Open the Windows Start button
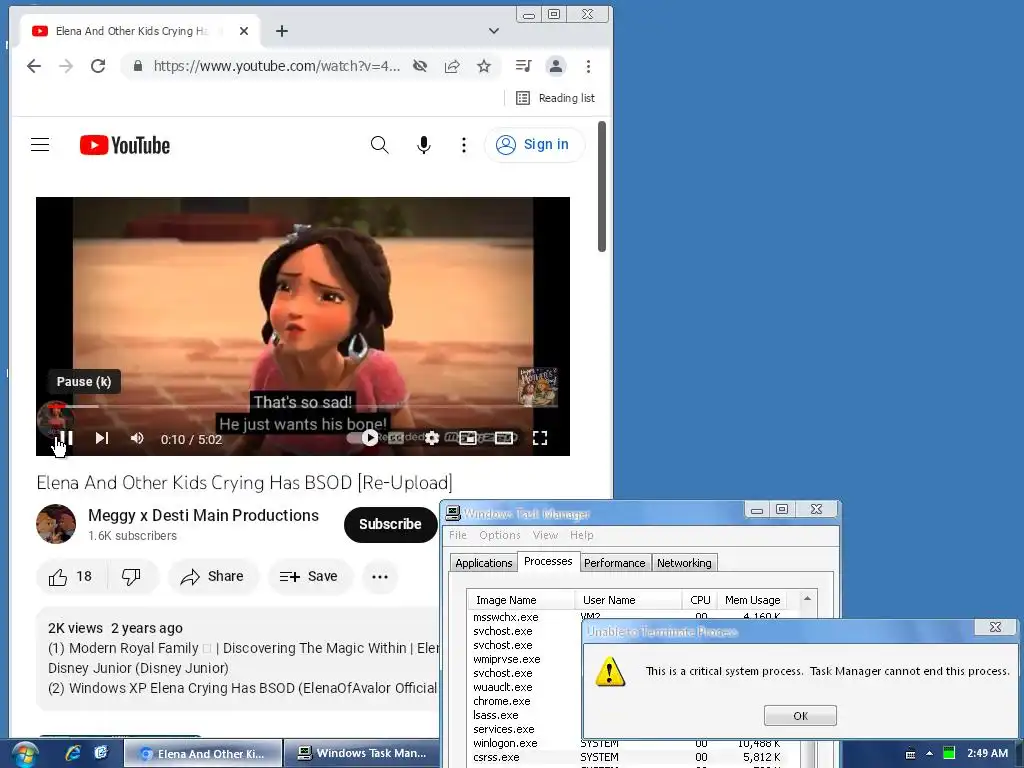 [24, 754]
